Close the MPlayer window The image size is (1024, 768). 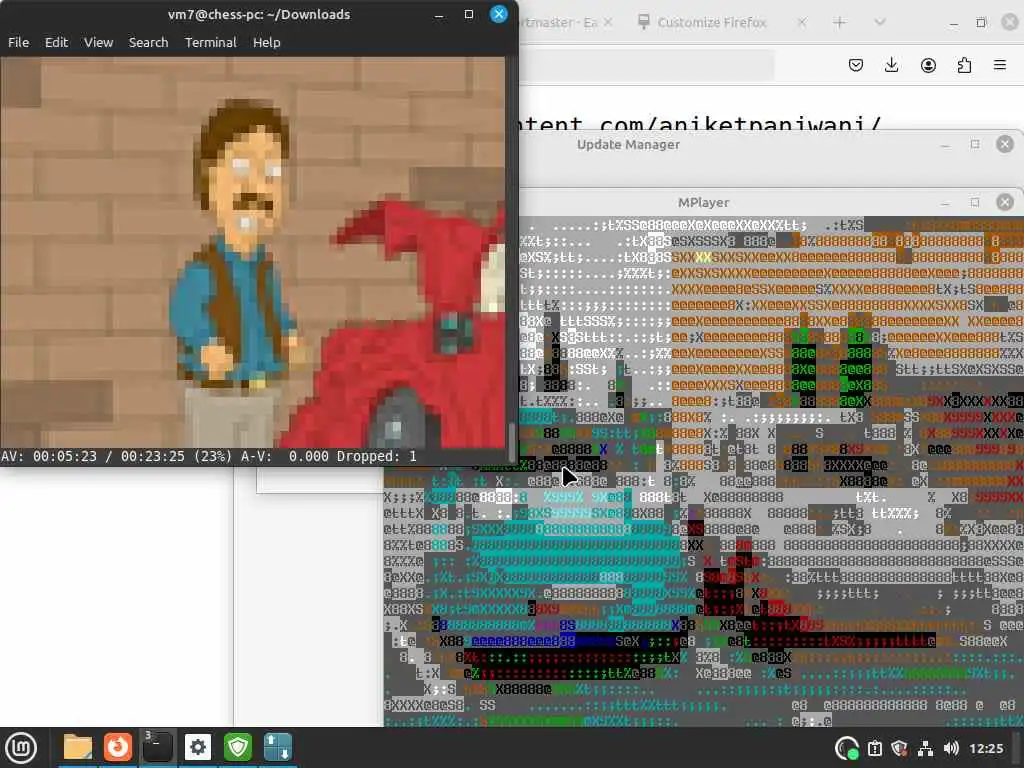1005,202
